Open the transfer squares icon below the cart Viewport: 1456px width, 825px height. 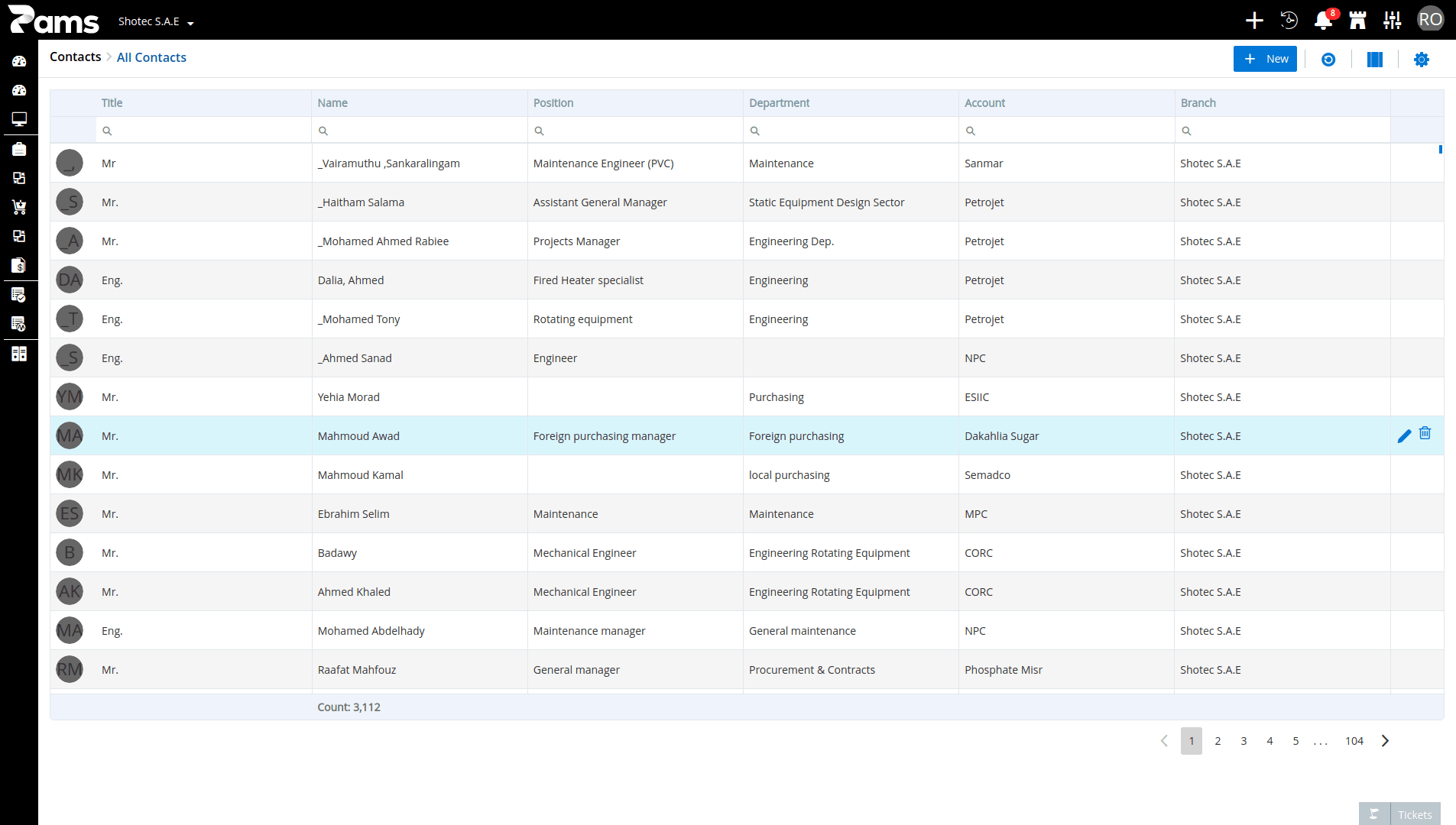click(x=19, y=236)
